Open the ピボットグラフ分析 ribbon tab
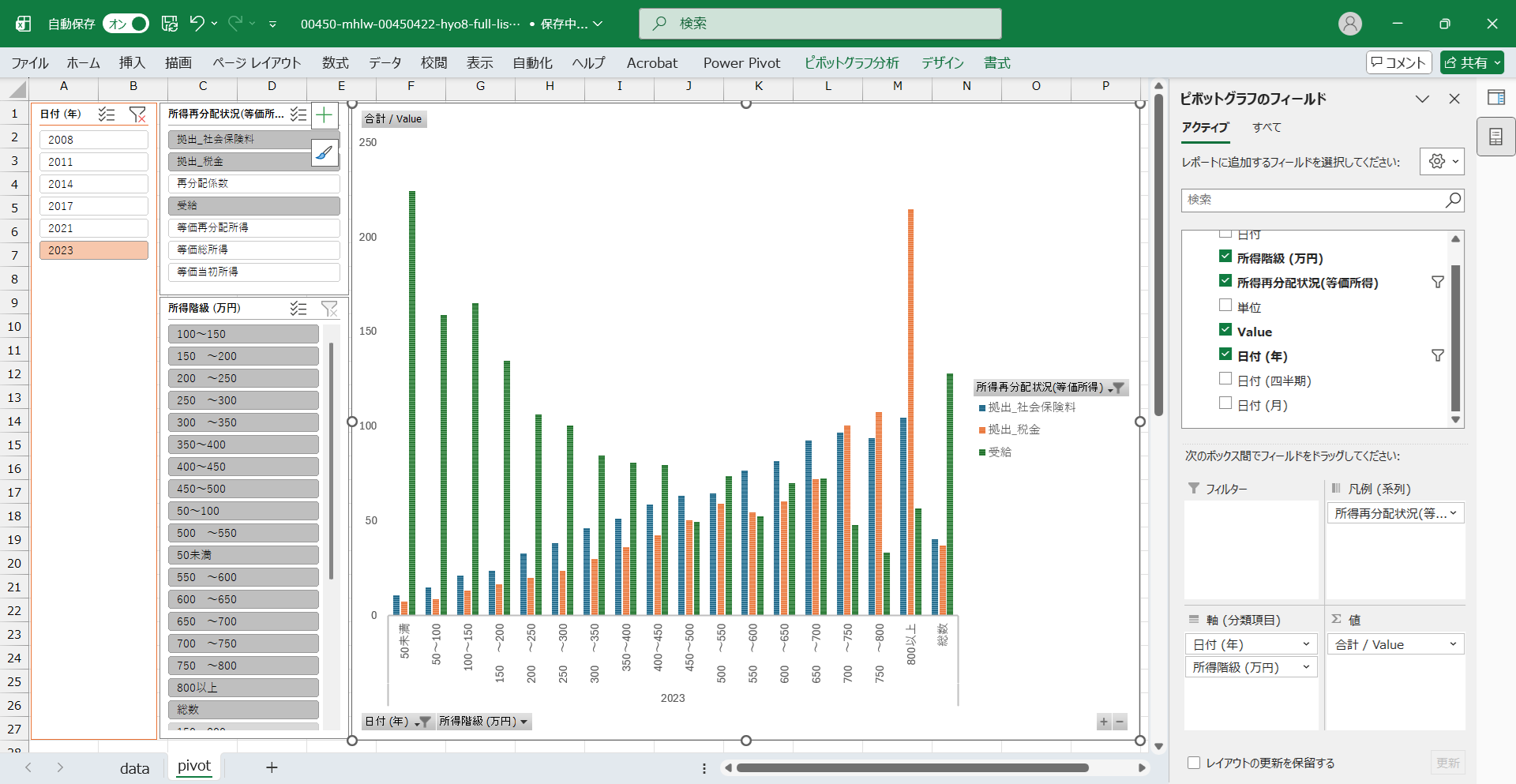This screenshot has height=784, width=1516. coord(851,63)
